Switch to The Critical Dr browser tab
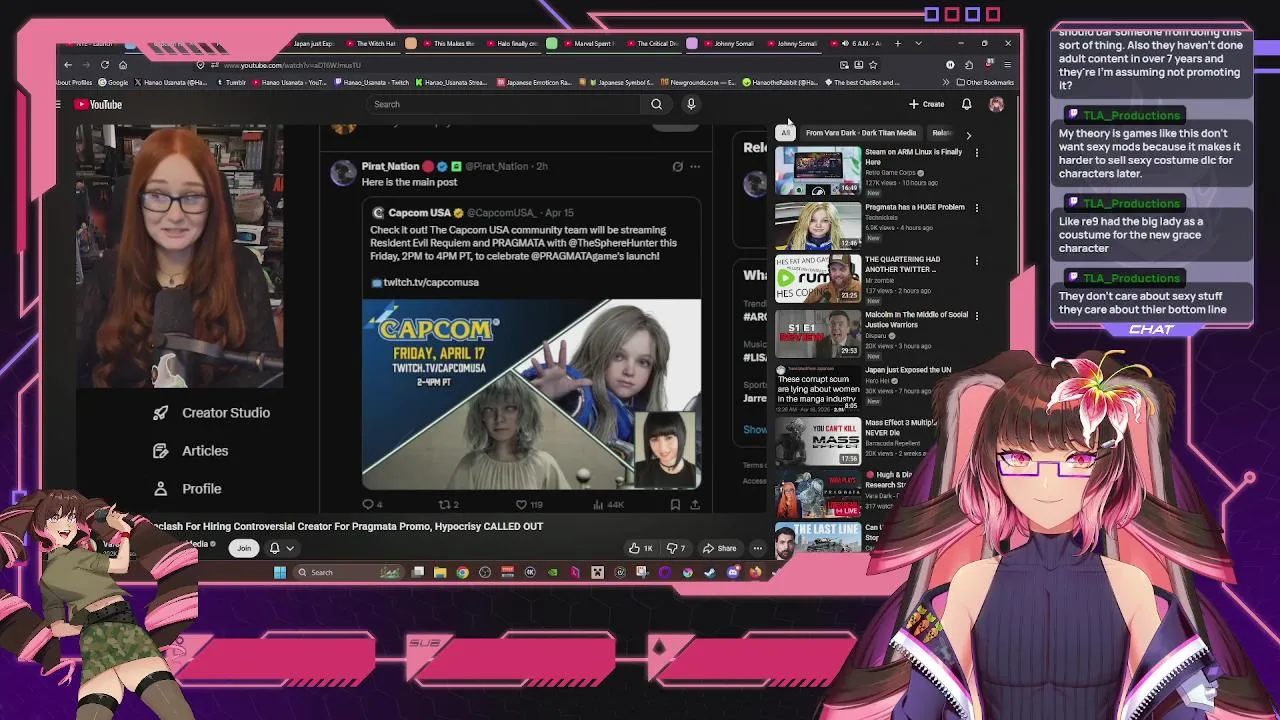Image resolution: width=1280 pixels, height=720 pixels. click(x=652, y=43)
